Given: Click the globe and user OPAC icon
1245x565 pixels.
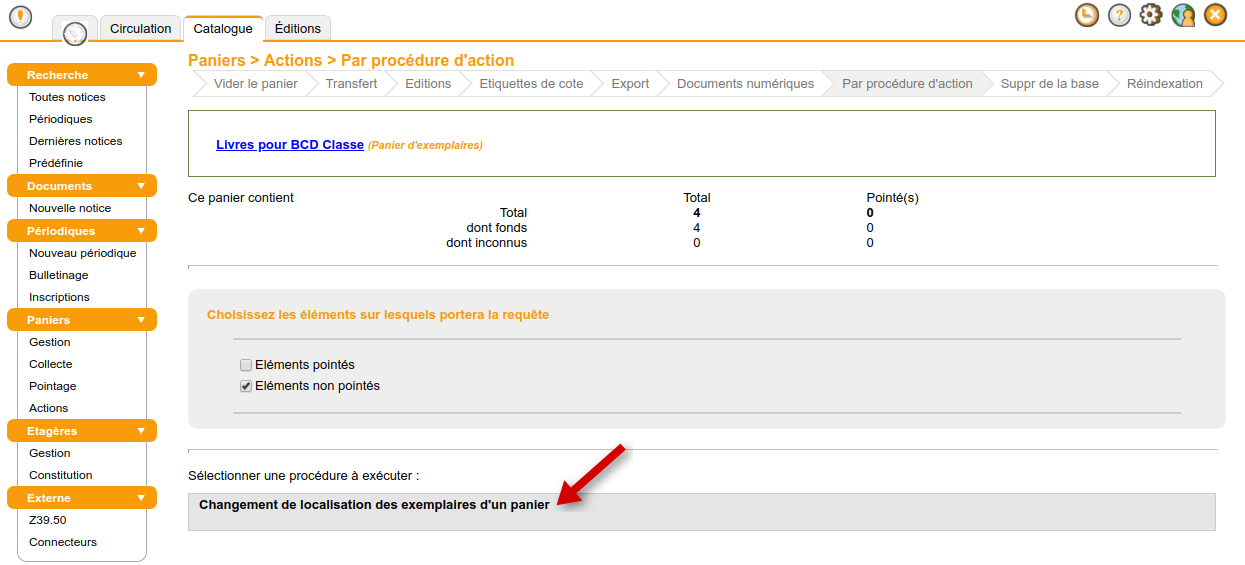Looking at the screenshot, I should click(1183, 15).
